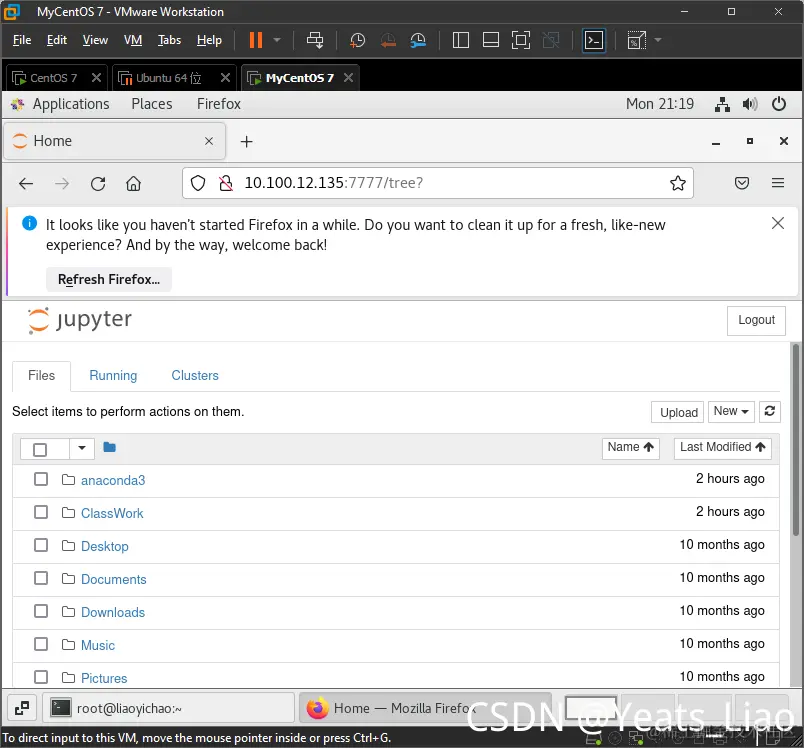Open the VMware File menu

[x=22, y=40]
